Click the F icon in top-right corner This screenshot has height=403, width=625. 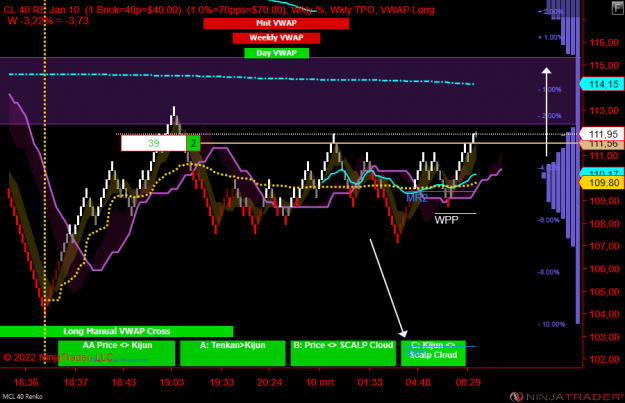pos(617,8)
